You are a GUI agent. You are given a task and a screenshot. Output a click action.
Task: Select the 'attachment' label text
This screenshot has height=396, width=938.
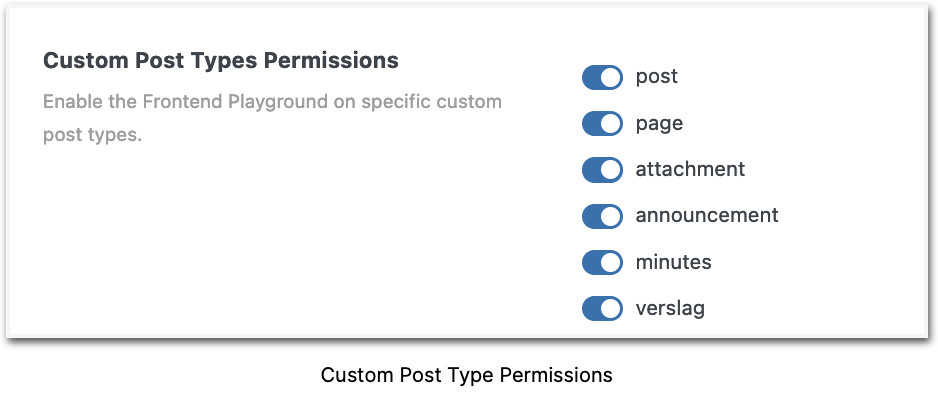click(x=690, y=169)
